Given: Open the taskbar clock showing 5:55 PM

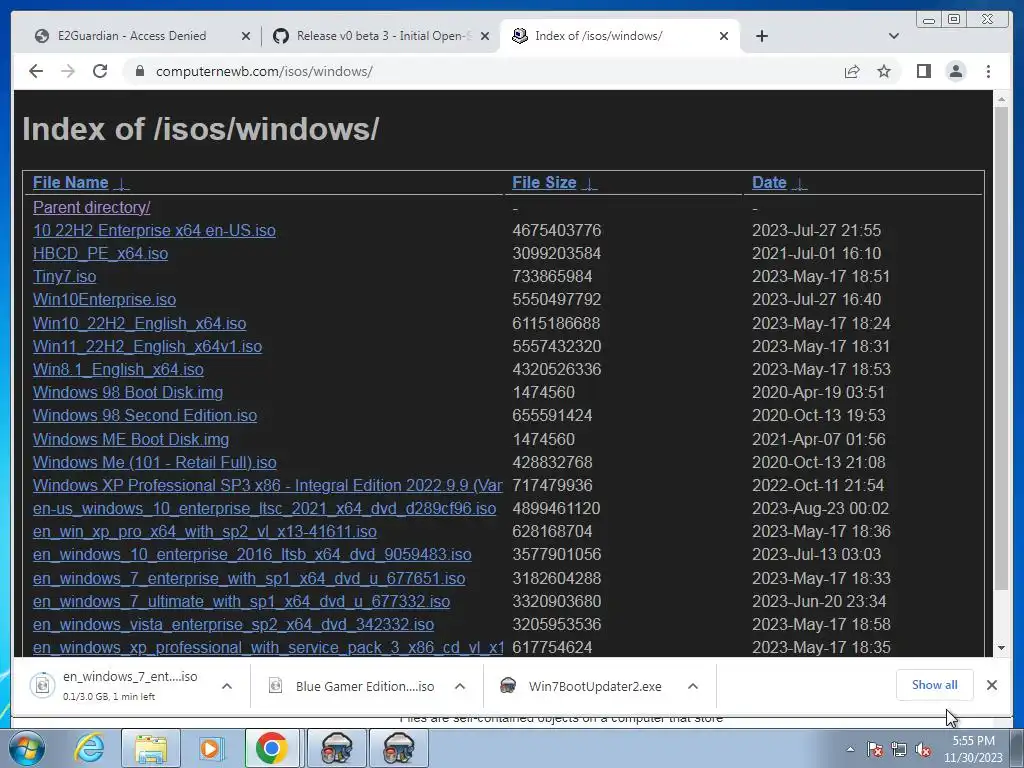Looking at the screenshot, I should (973, 749).
